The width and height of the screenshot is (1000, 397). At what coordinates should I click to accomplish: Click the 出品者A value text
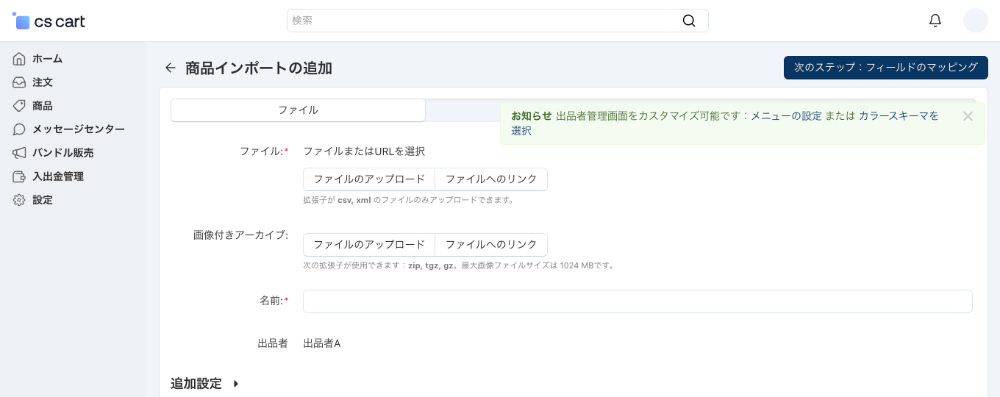[x=321, y=344]
